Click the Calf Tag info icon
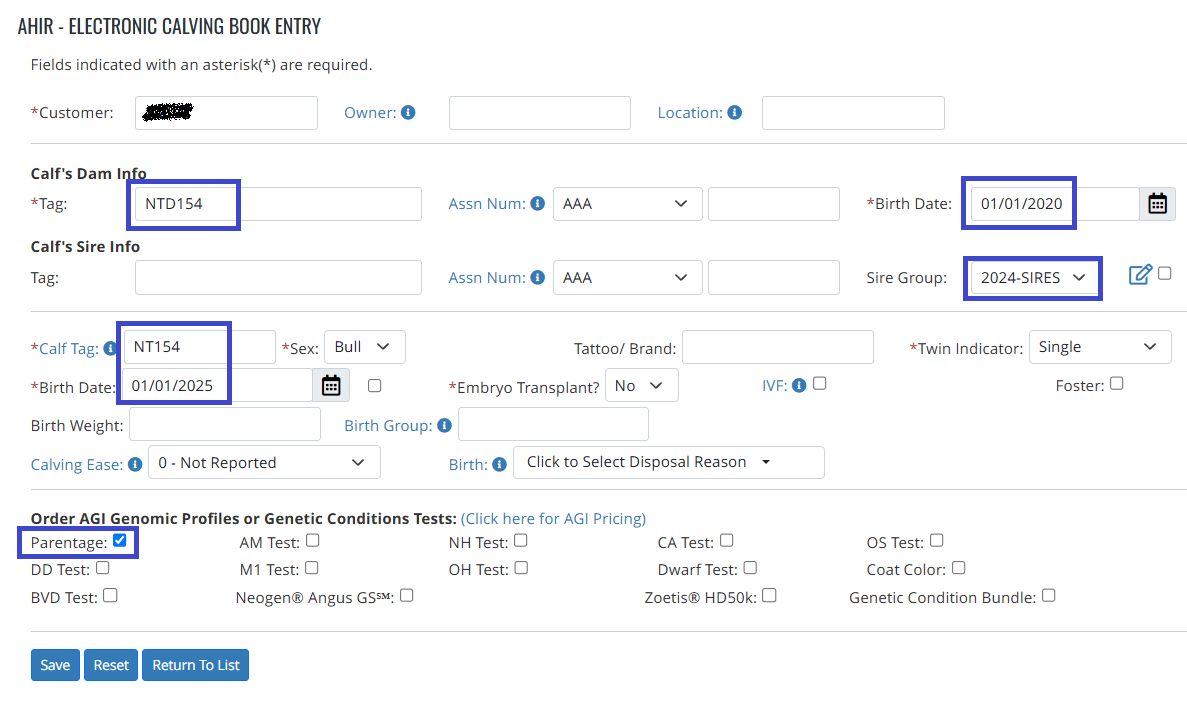1187x707 pixels. coord(110,348)
